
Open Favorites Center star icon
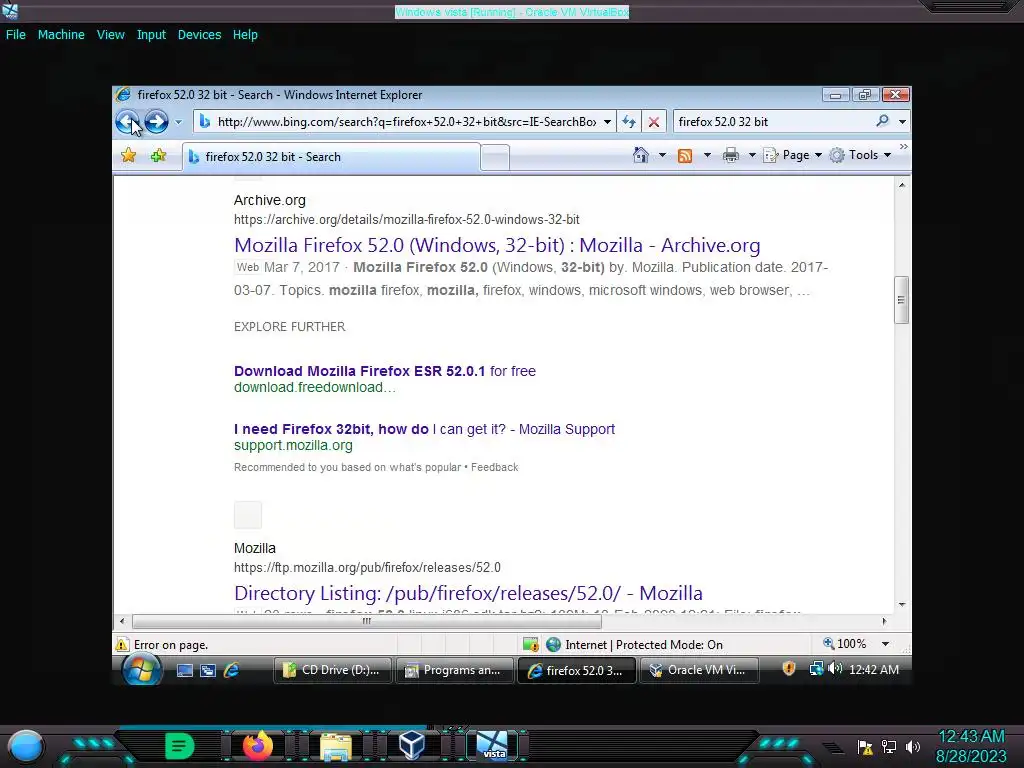click(129, 155)
